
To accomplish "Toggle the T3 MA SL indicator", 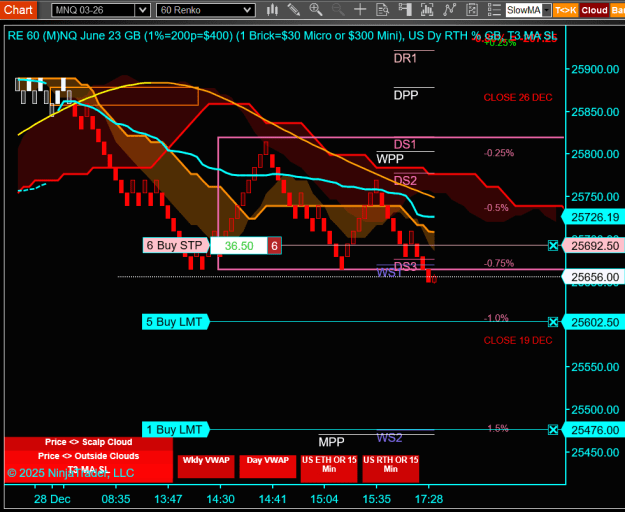I will coord(88,469).
